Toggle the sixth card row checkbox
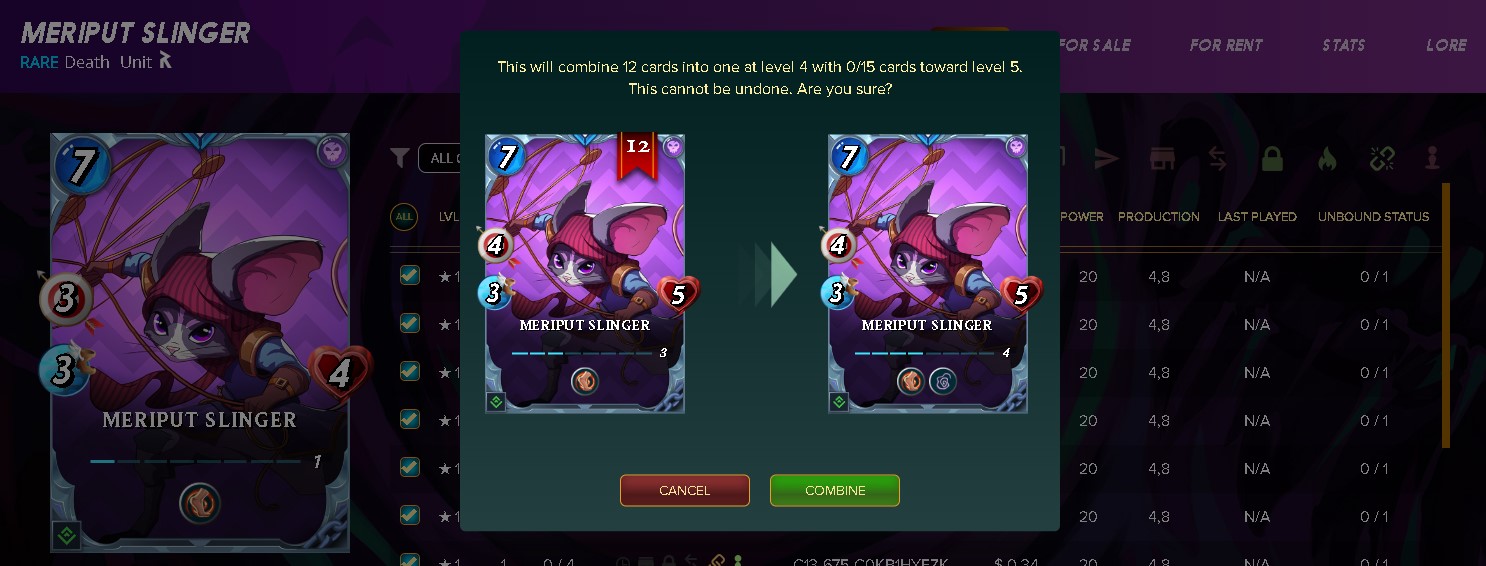The image size is (1486, 566). coord(410,515)
